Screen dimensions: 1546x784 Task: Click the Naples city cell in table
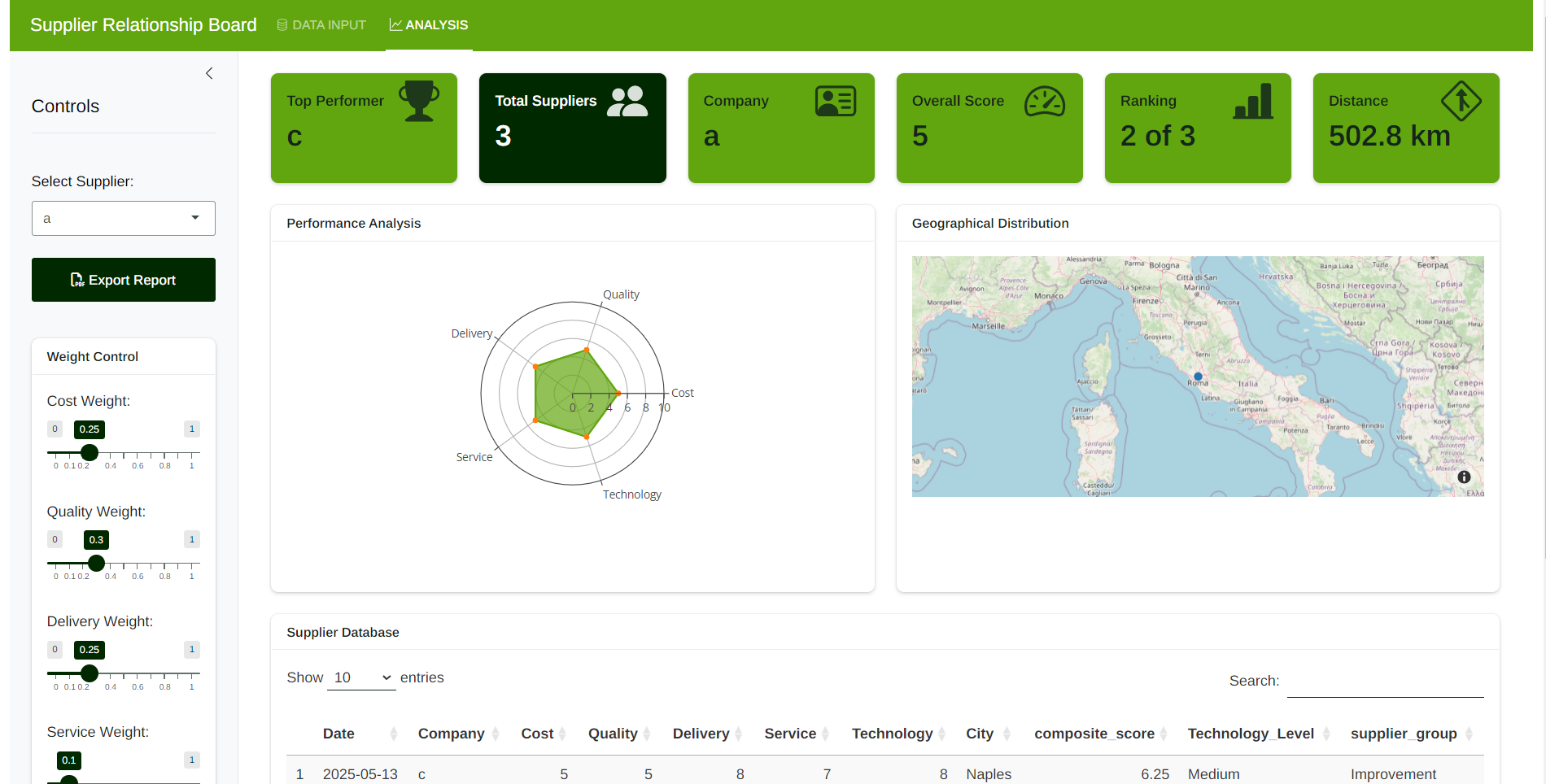tap(989, 774)
